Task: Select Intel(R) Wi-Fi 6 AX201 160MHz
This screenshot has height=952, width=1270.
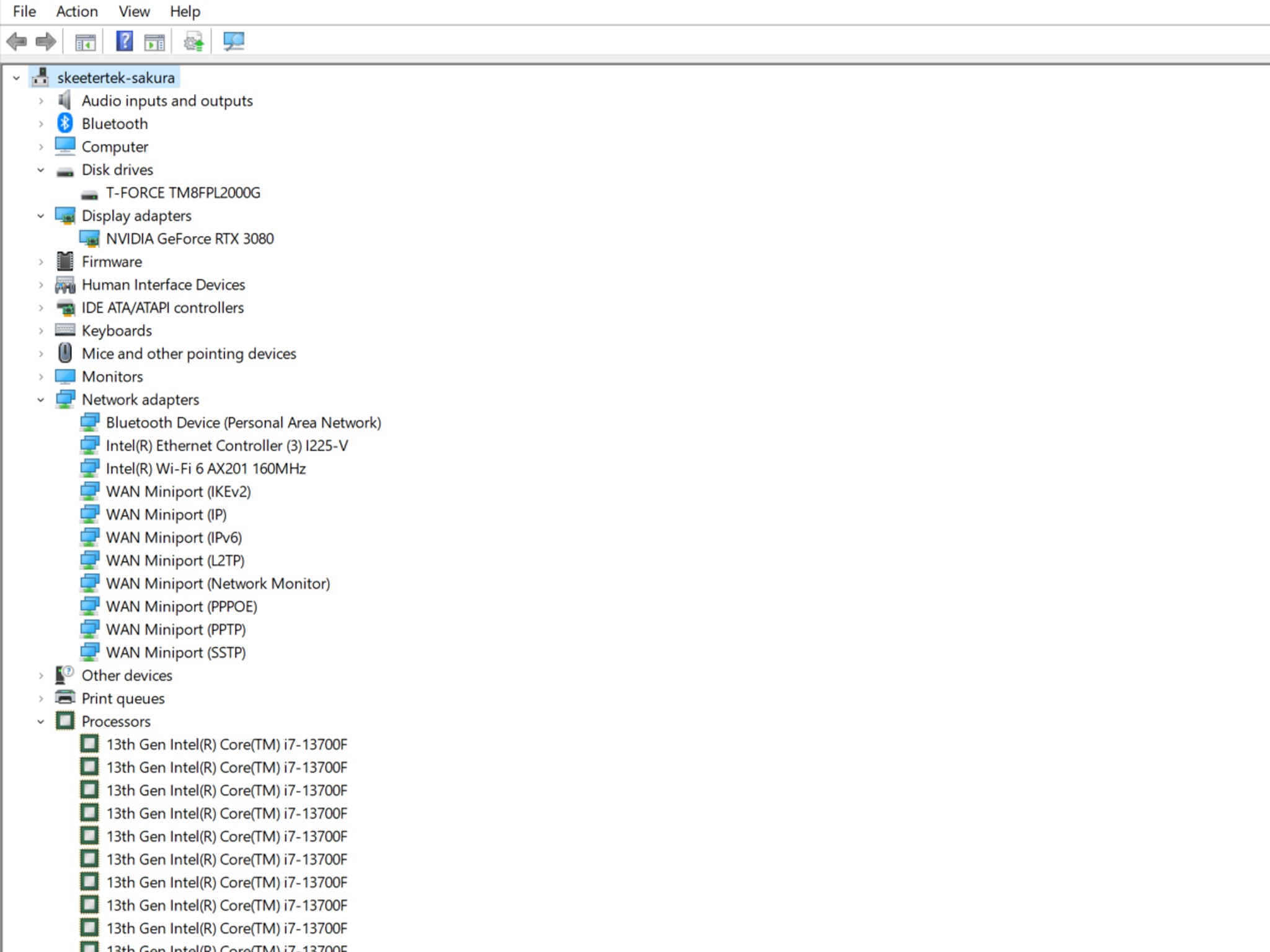Action: 206,469
